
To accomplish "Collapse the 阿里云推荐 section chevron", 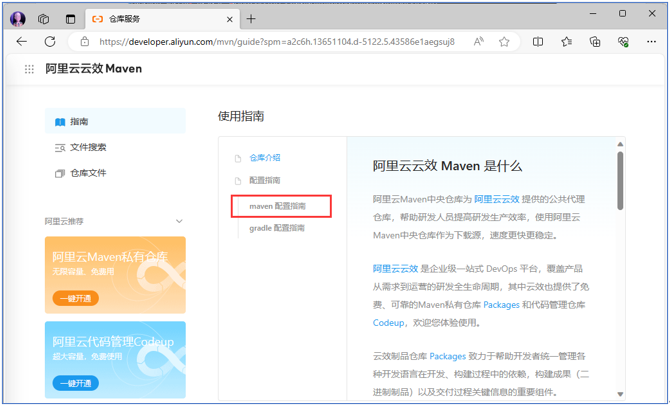I will (179, 221).
